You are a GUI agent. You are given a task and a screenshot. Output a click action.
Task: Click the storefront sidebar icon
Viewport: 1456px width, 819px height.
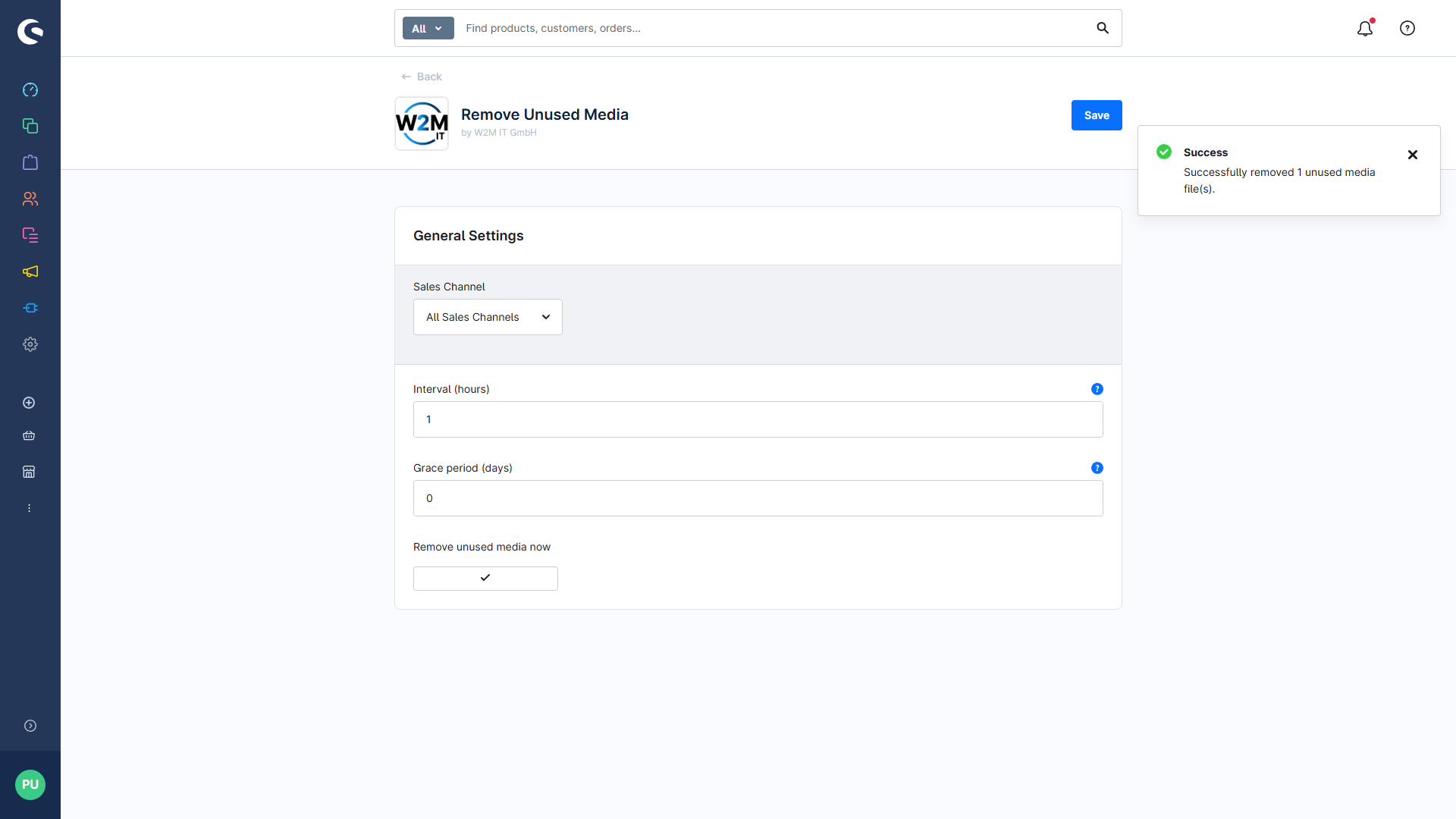pyautogui.click(x=29, y=472)
